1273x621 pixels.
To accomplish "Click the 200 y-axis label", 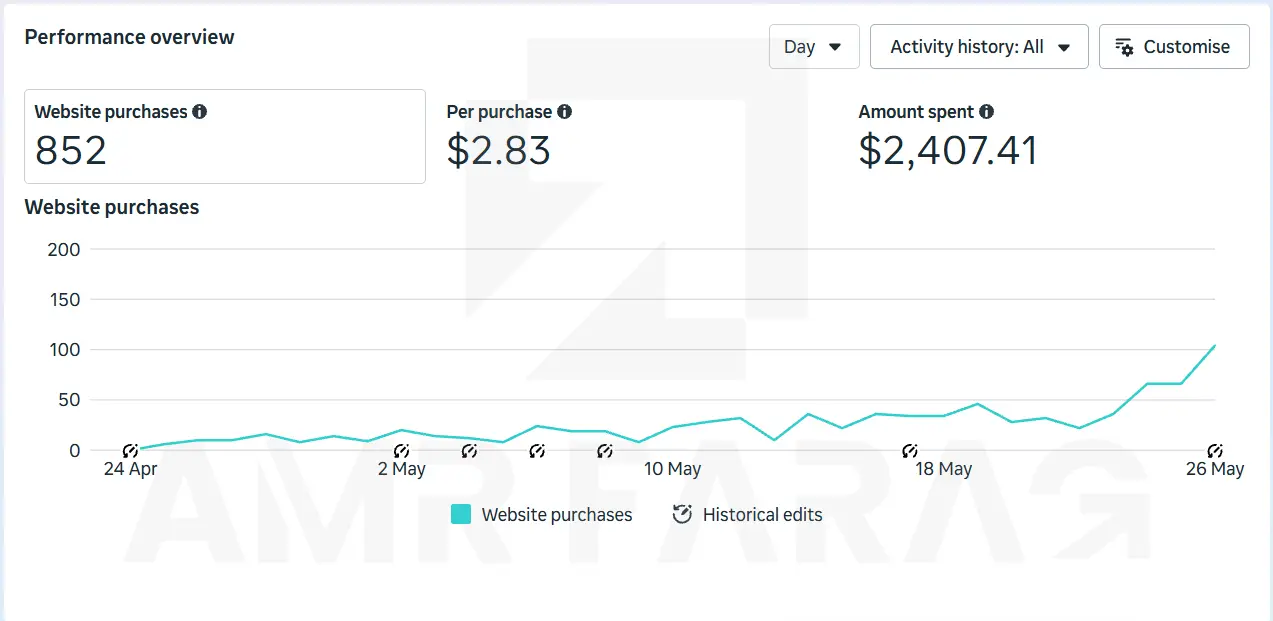I will click(64, 249).
